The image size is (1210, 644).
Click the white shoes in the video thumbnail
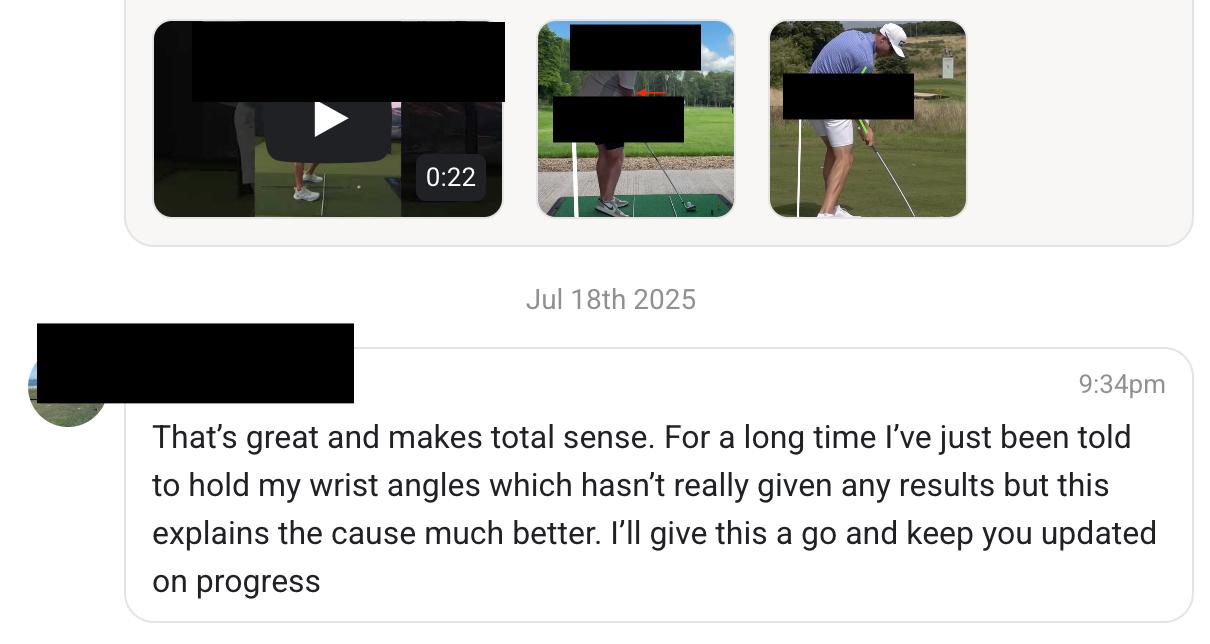pos(307,186)
